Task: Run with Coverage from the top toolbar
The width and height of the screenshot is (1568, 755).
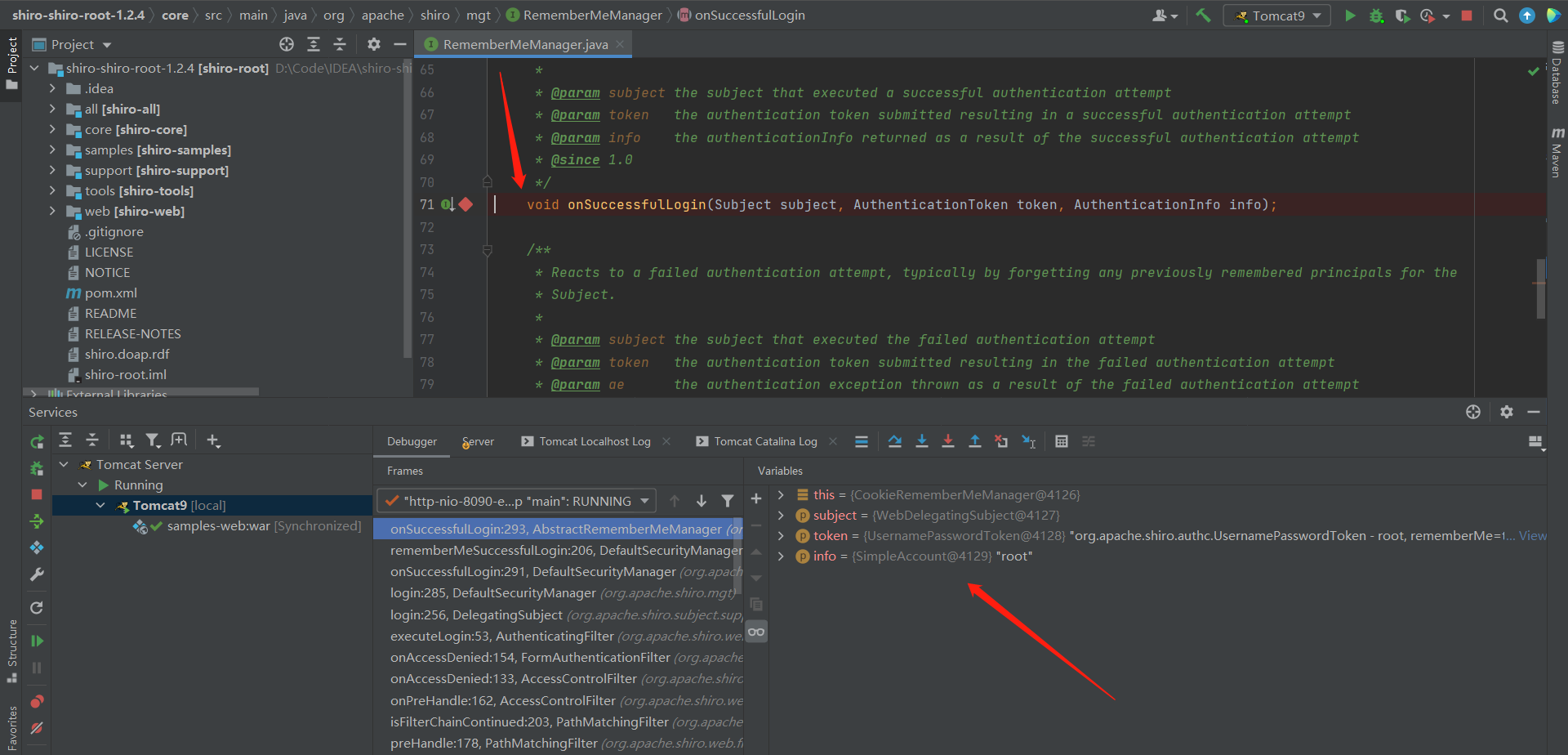Action: 1401,16
